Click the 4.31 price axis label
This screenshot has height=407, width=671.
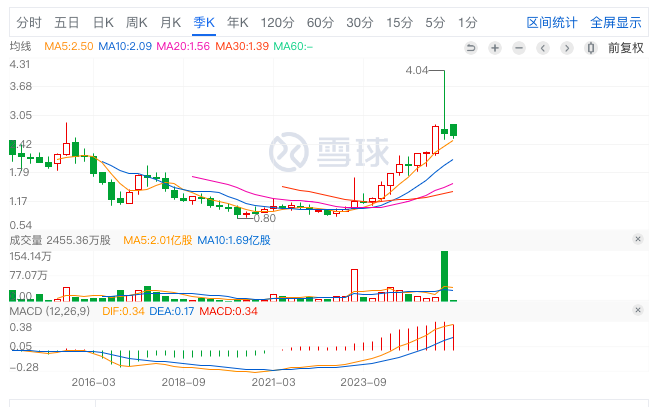click(x=20, y=64)
